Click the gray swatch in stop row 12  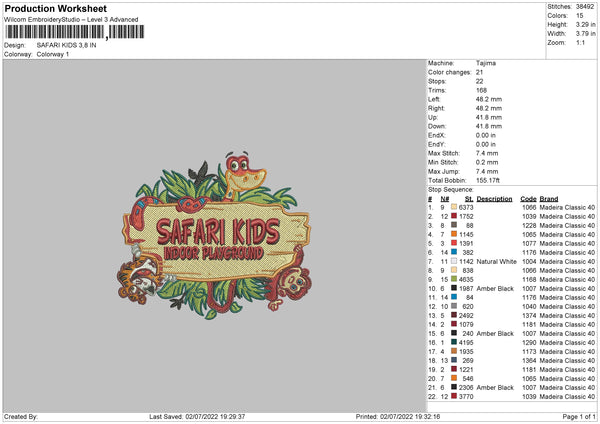[x=454, y=306]
